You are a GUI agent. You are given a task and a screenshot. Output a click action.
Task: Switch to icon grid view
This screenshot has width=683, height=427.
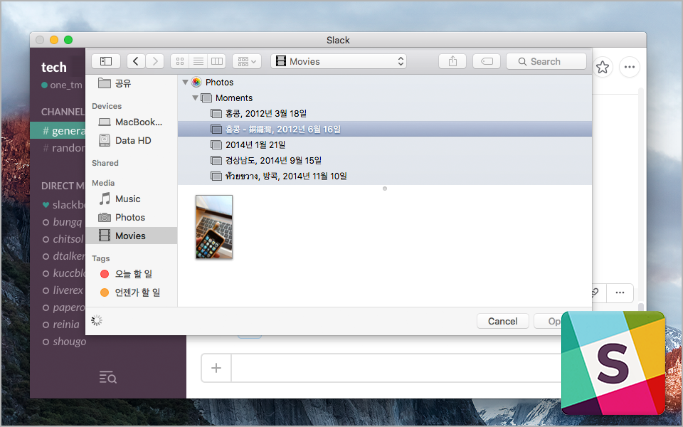pos(179,61)
